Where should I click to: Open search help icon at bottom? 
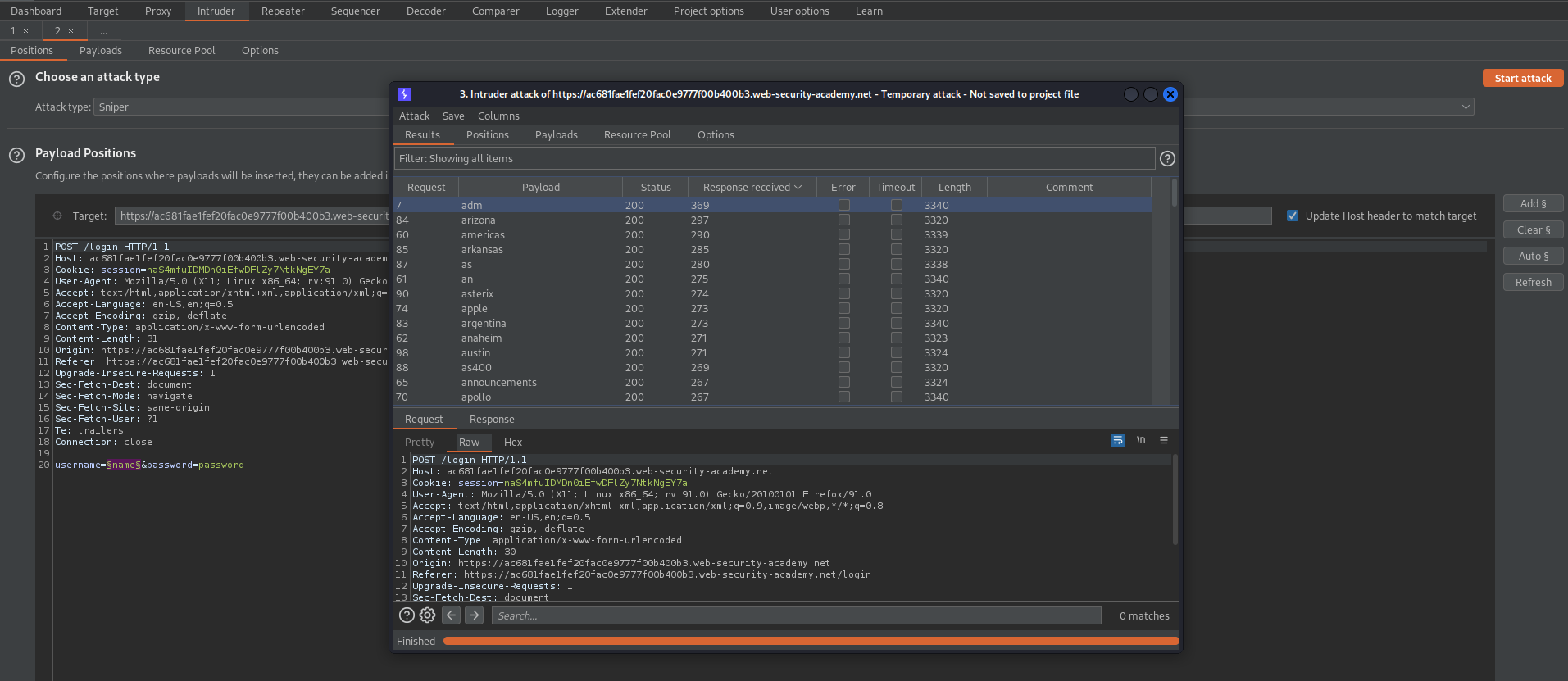(407, 615)
